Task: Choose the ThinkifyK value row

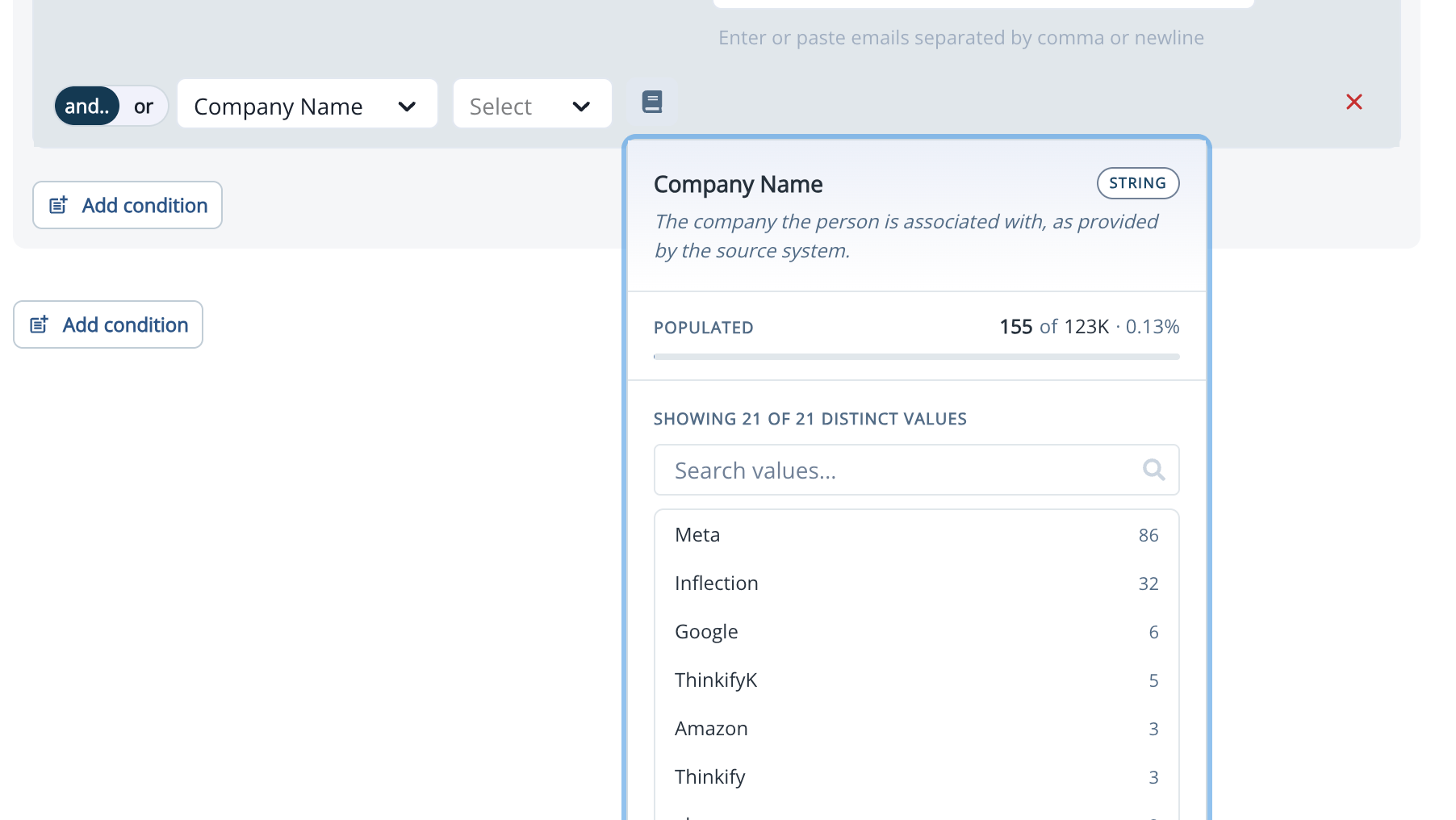Action: (916, 680)
